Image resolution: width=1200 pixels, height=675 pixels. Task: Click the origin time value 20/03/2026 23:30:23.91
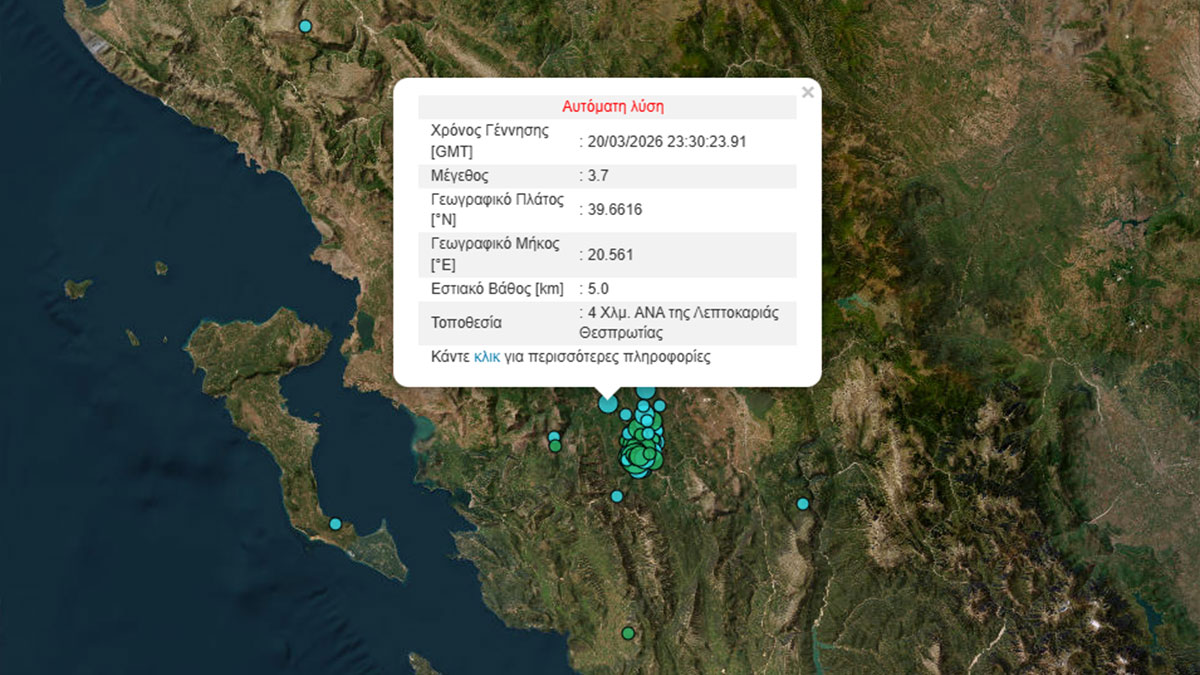pyautogui.click(x=666, y=142)
